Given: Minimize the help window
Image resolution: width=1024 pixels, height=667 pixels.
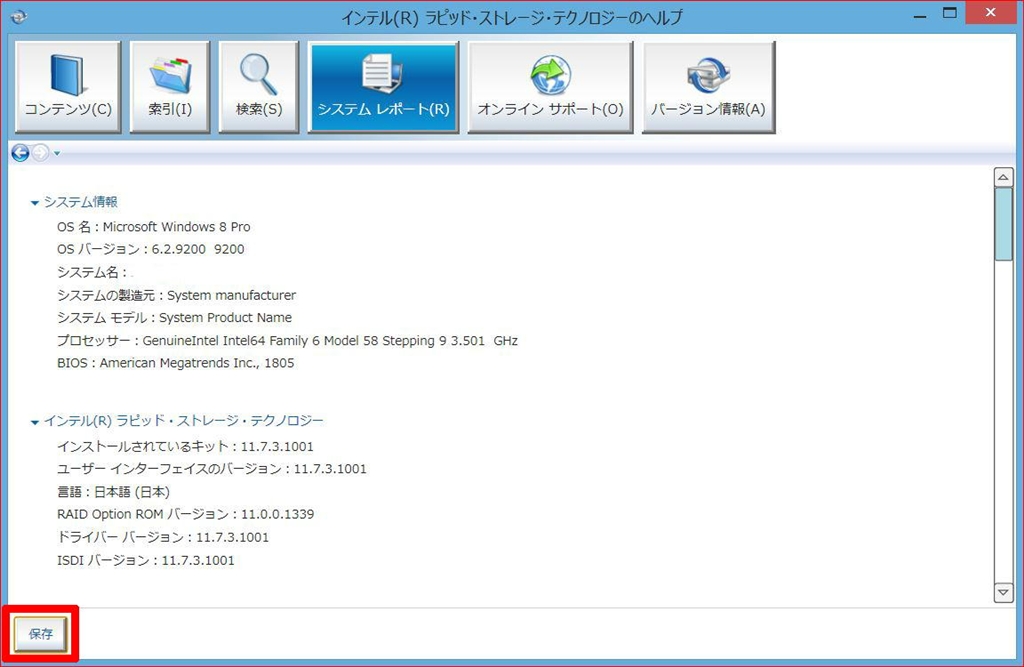Looking at the screenshot, I should pyautogui.click(x=920, y=14).
